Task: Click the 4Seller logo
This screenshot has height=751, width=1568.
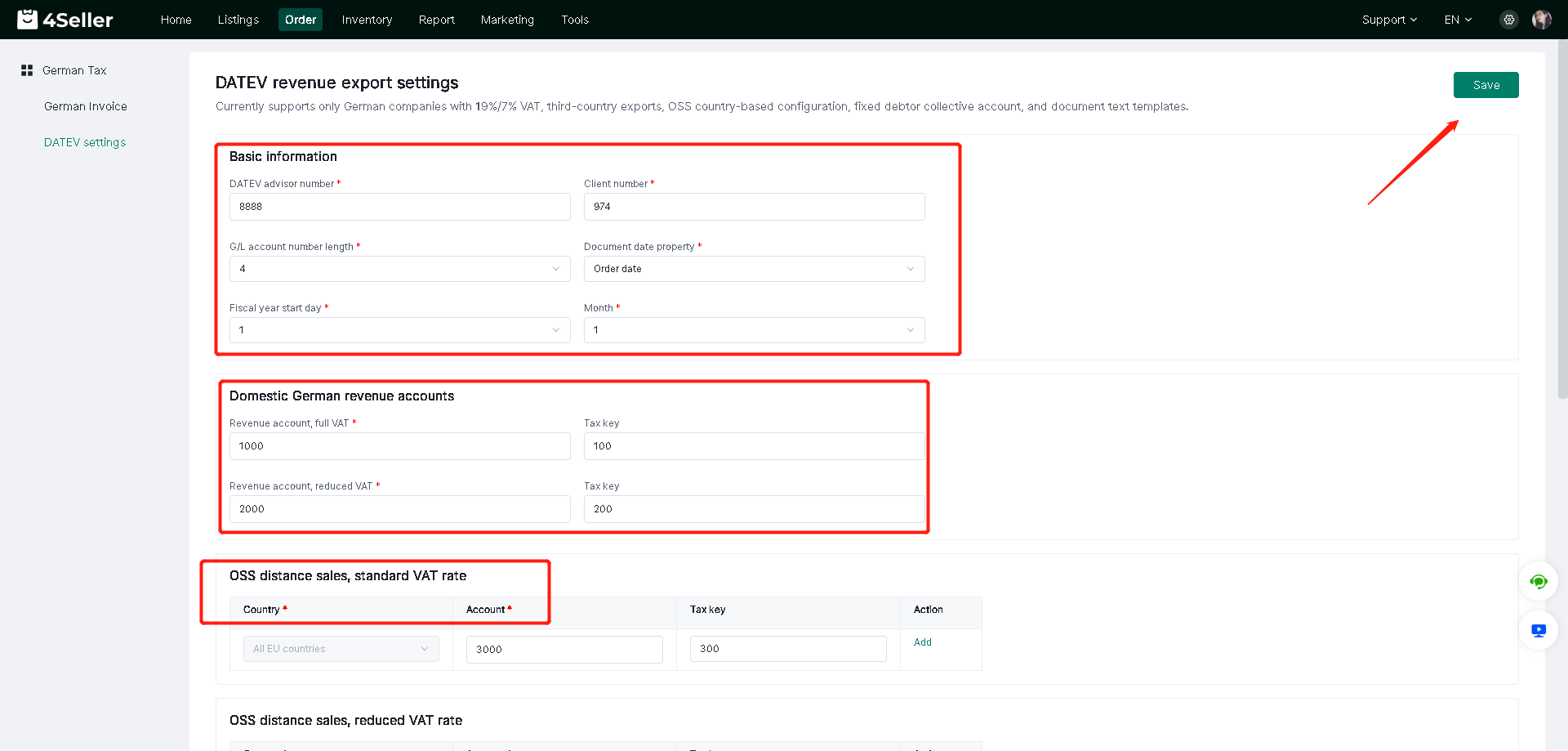Action: point(65,20)
